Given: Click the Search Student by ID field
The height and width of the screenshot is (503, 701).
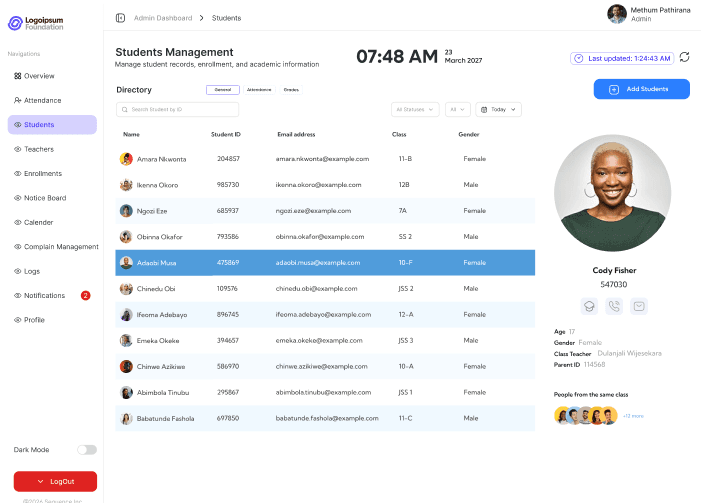Looking at the screenshot, I should (x=177, y=110).
